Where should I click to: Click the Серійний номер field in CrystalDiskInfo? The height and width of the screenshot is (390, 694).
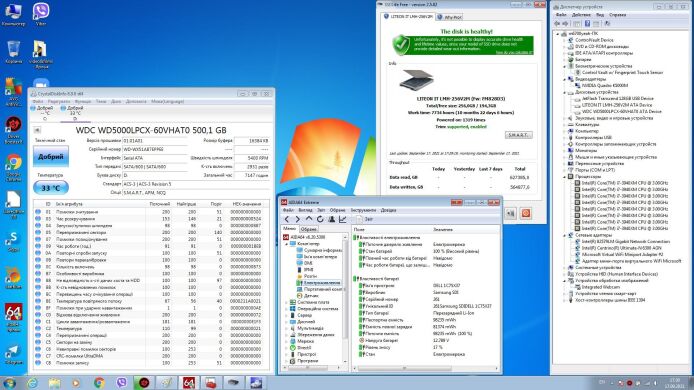coord(154,149)
